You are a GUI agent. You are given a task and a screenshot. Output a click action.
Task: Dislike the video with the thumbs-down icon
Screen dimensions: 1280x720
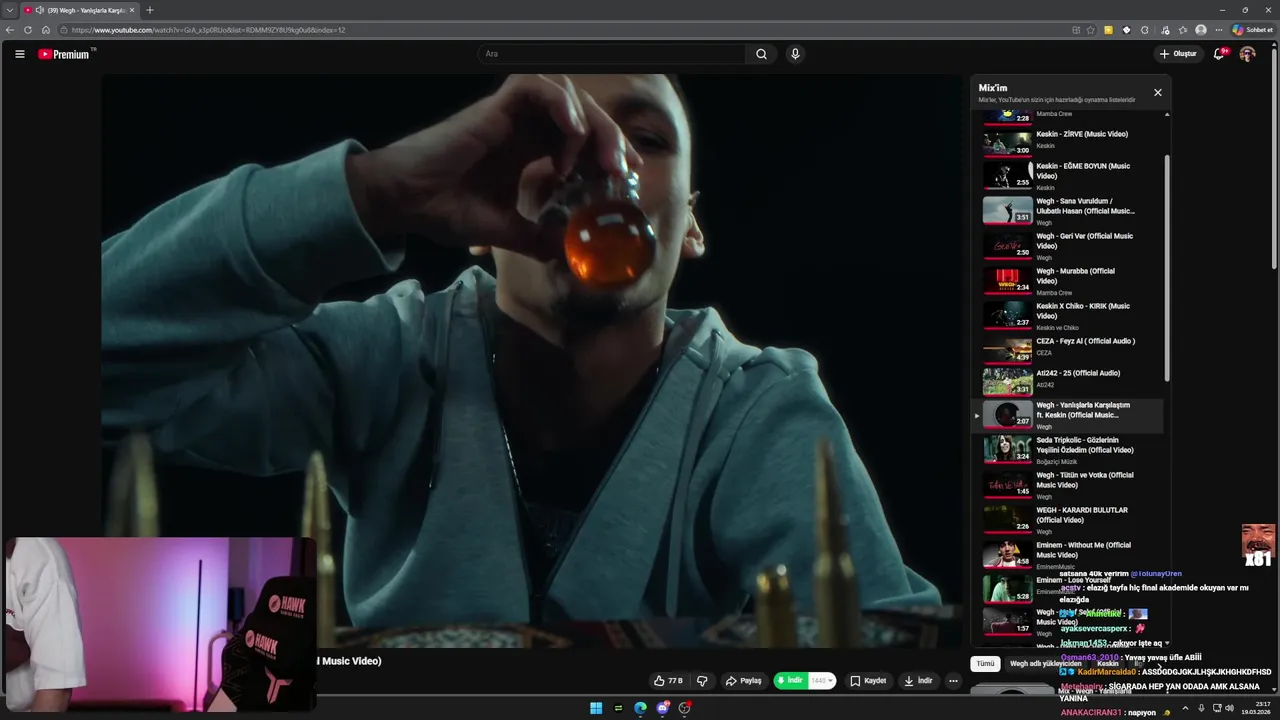[702, 681]
